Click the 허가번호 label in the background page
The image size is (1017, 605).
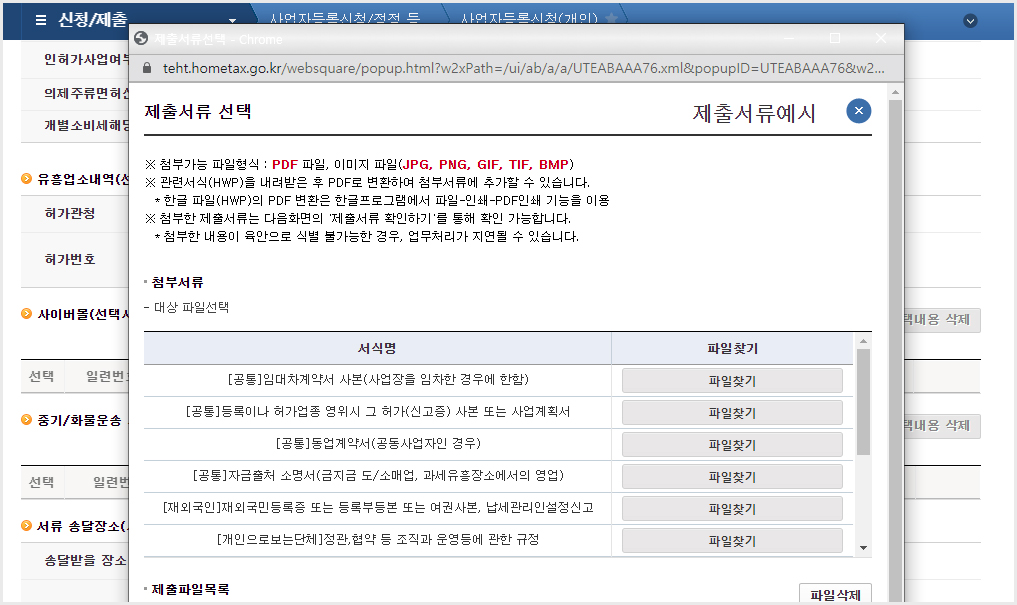pos(69,259)
